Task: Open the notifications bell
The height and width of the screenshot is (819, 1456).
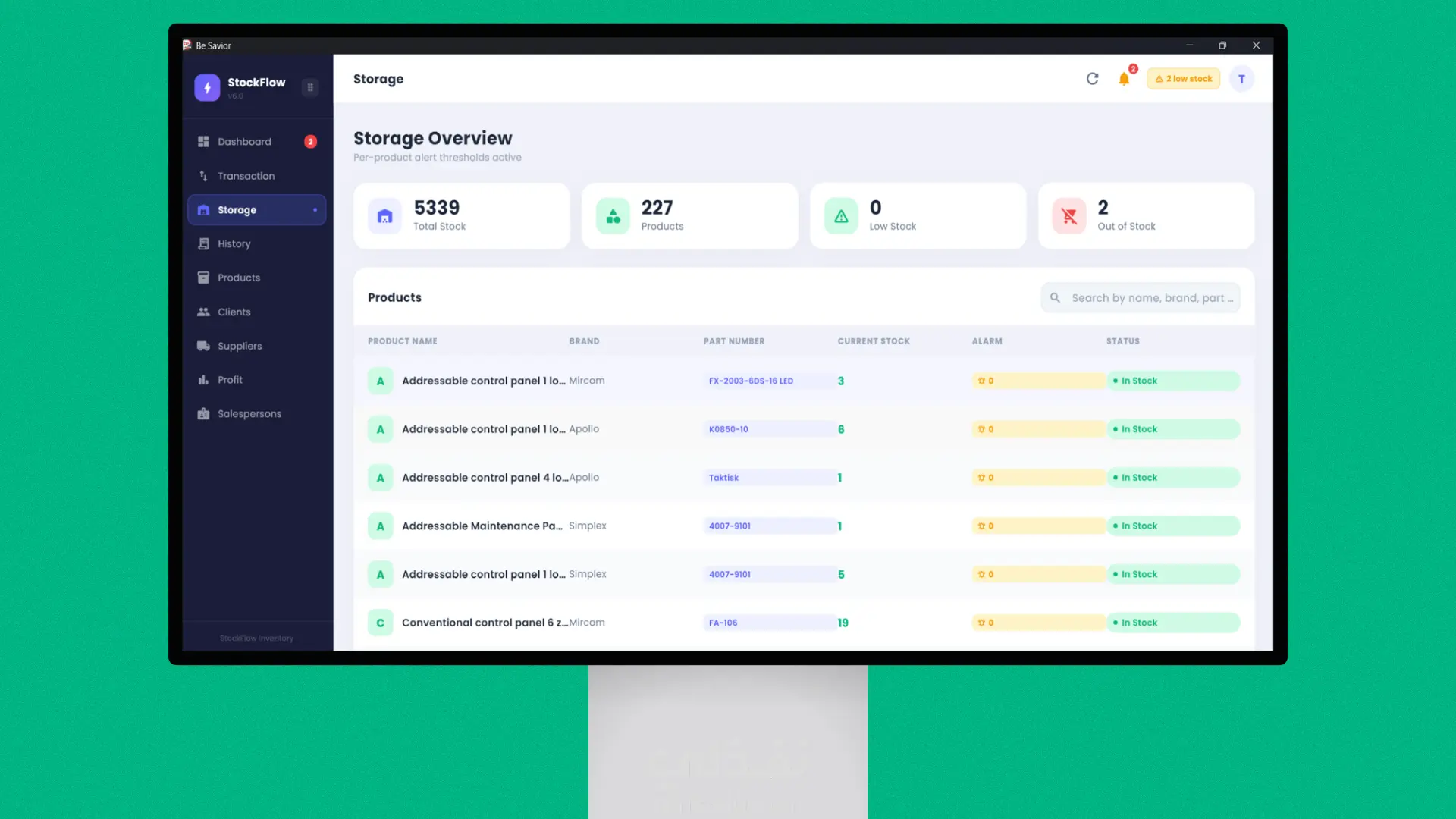Action: click(x=1124, y=79)
